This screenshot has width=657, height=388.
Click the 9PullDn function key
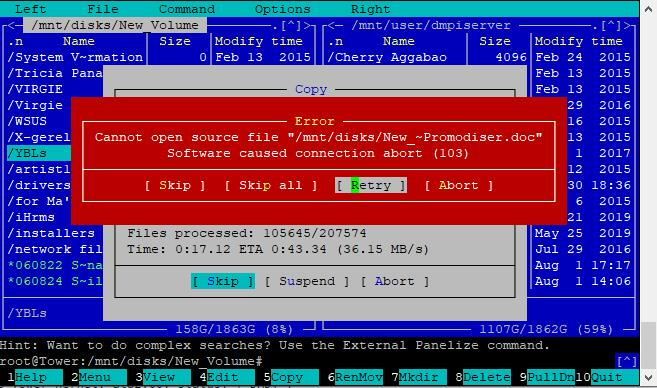point(547,377)
